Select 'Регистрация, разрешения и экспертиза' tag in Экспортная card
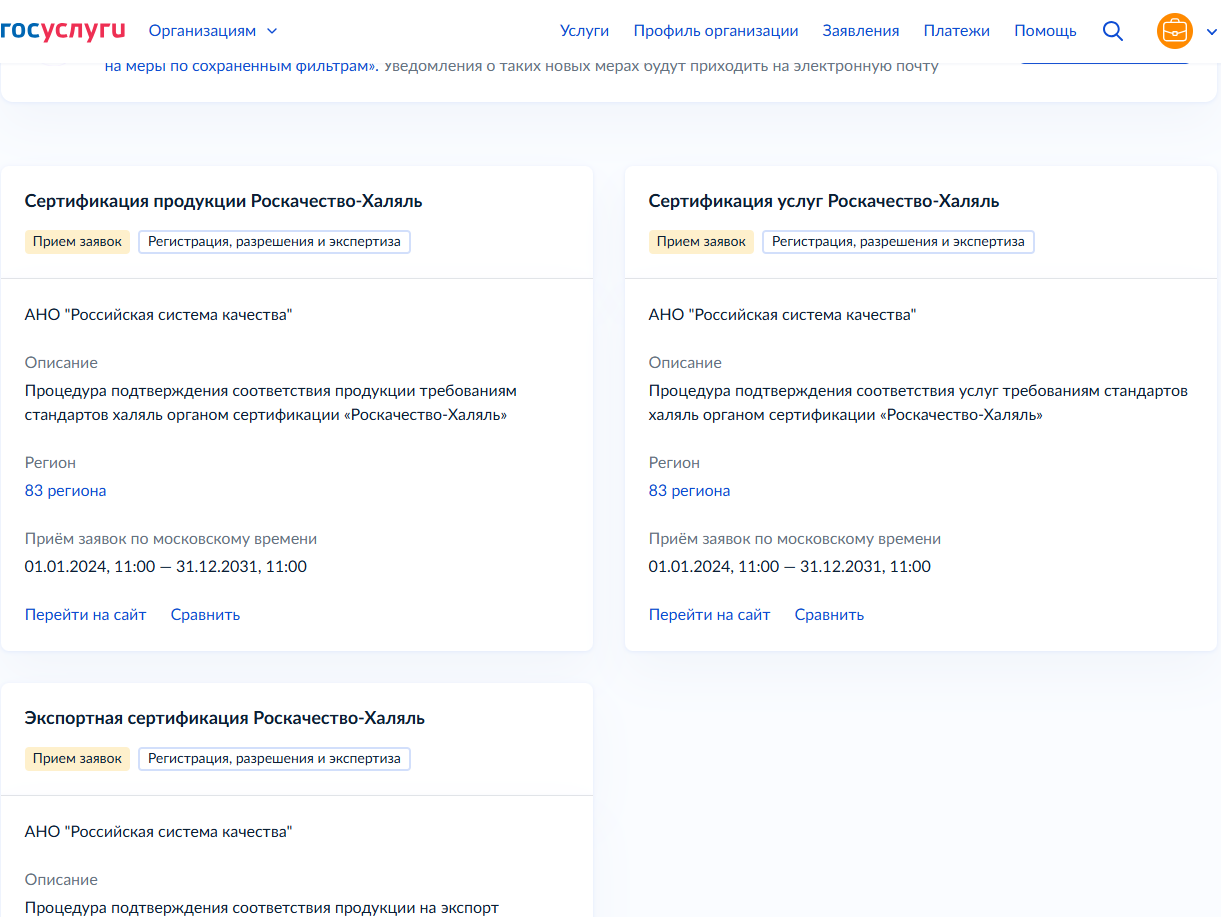 [x=274, y=759]
